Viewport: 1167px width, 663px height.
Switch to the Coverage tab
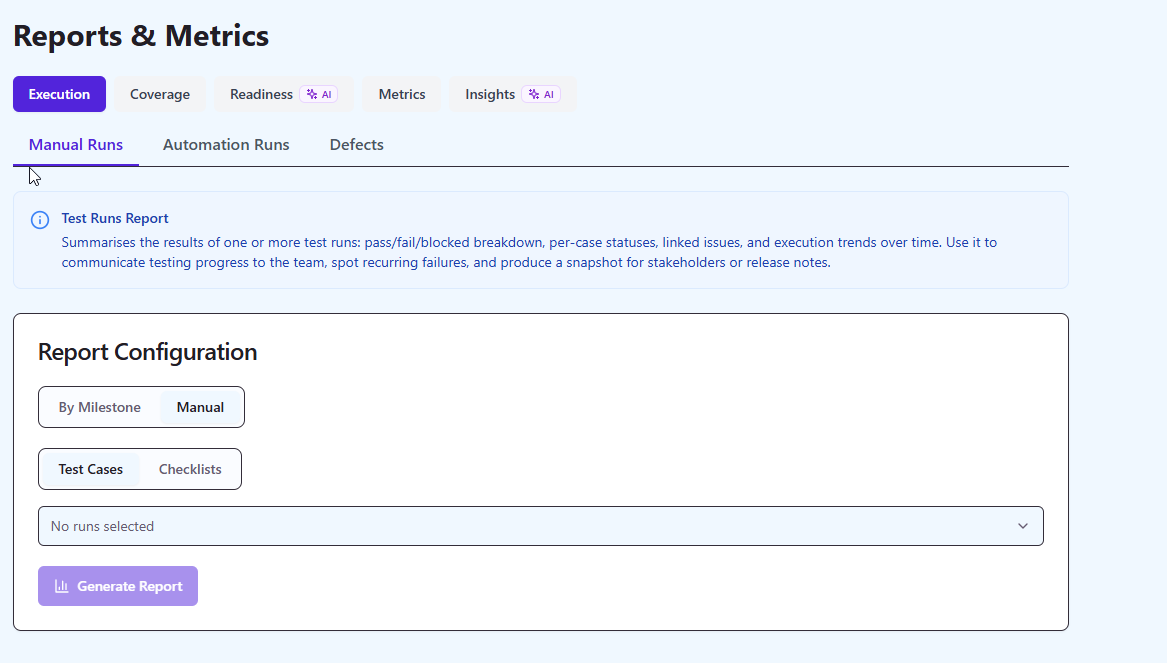pos(160,95)
